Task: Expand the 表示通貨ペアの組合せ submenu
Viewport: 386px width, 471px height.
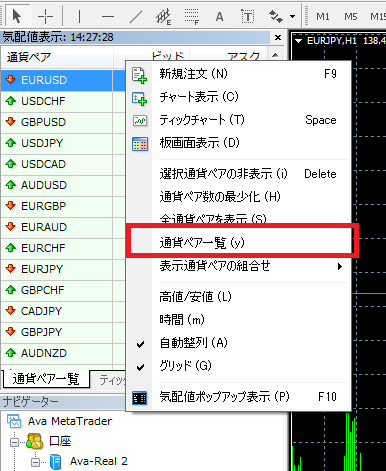Action: click(239, 266)
